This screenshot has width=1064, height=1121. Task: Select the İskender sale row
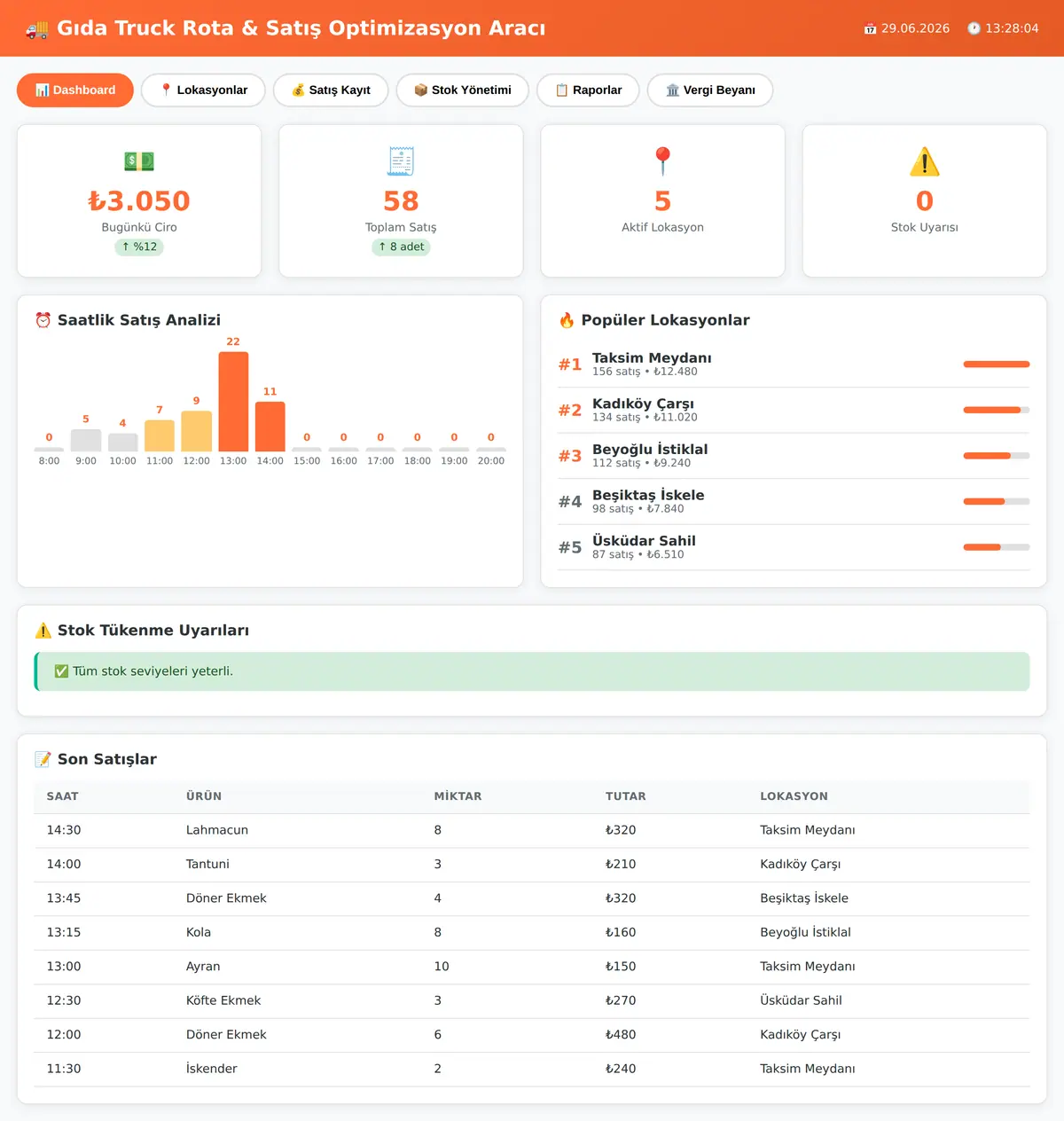point(532,1069)
